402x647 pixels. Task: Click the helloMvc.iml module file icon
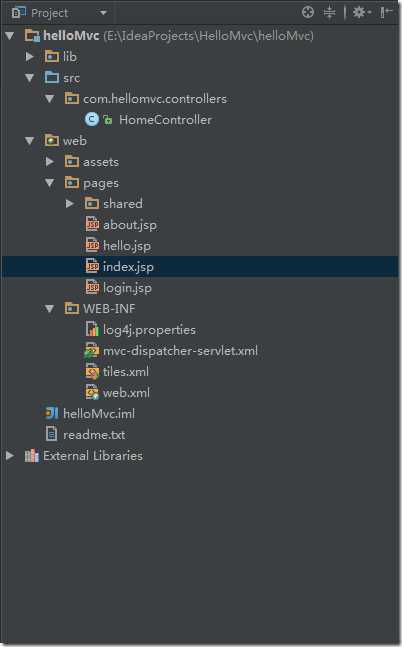[52, 413]
